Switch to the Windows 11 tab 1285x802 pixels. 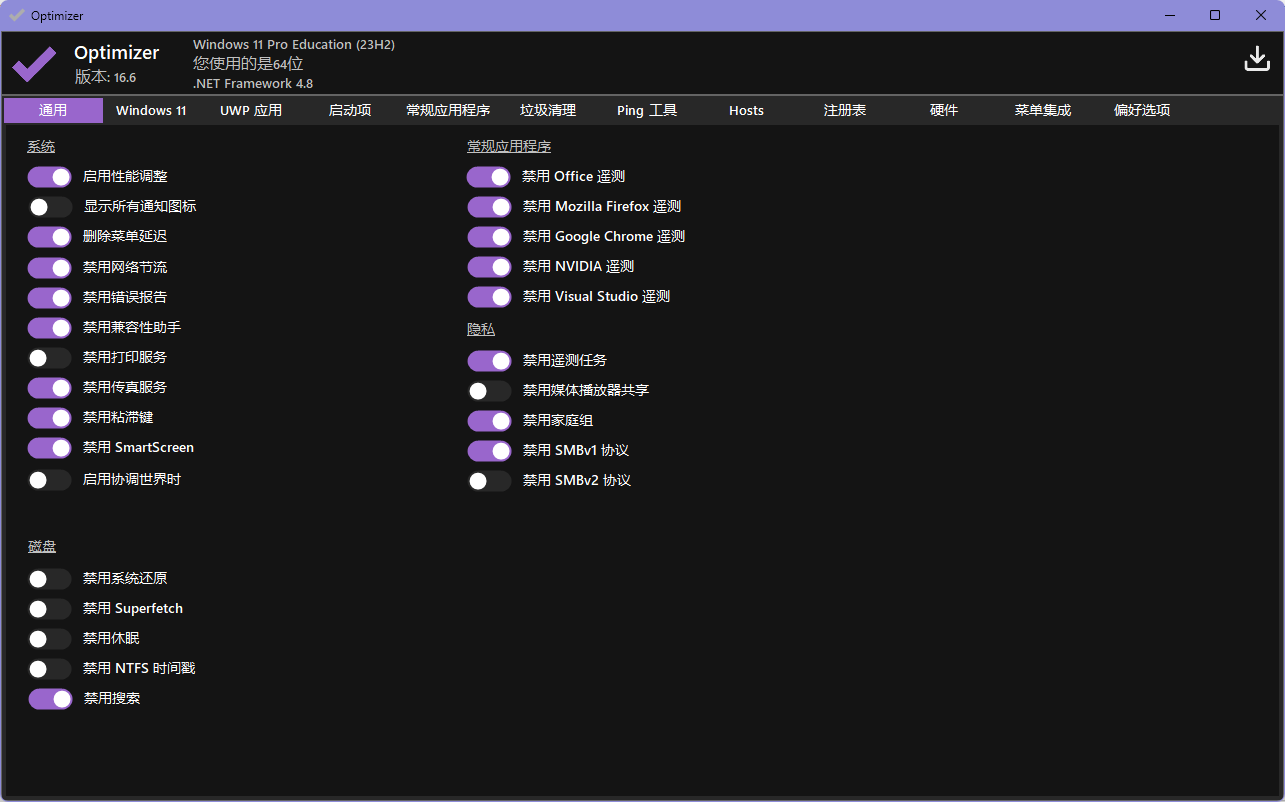coord(151,110)
